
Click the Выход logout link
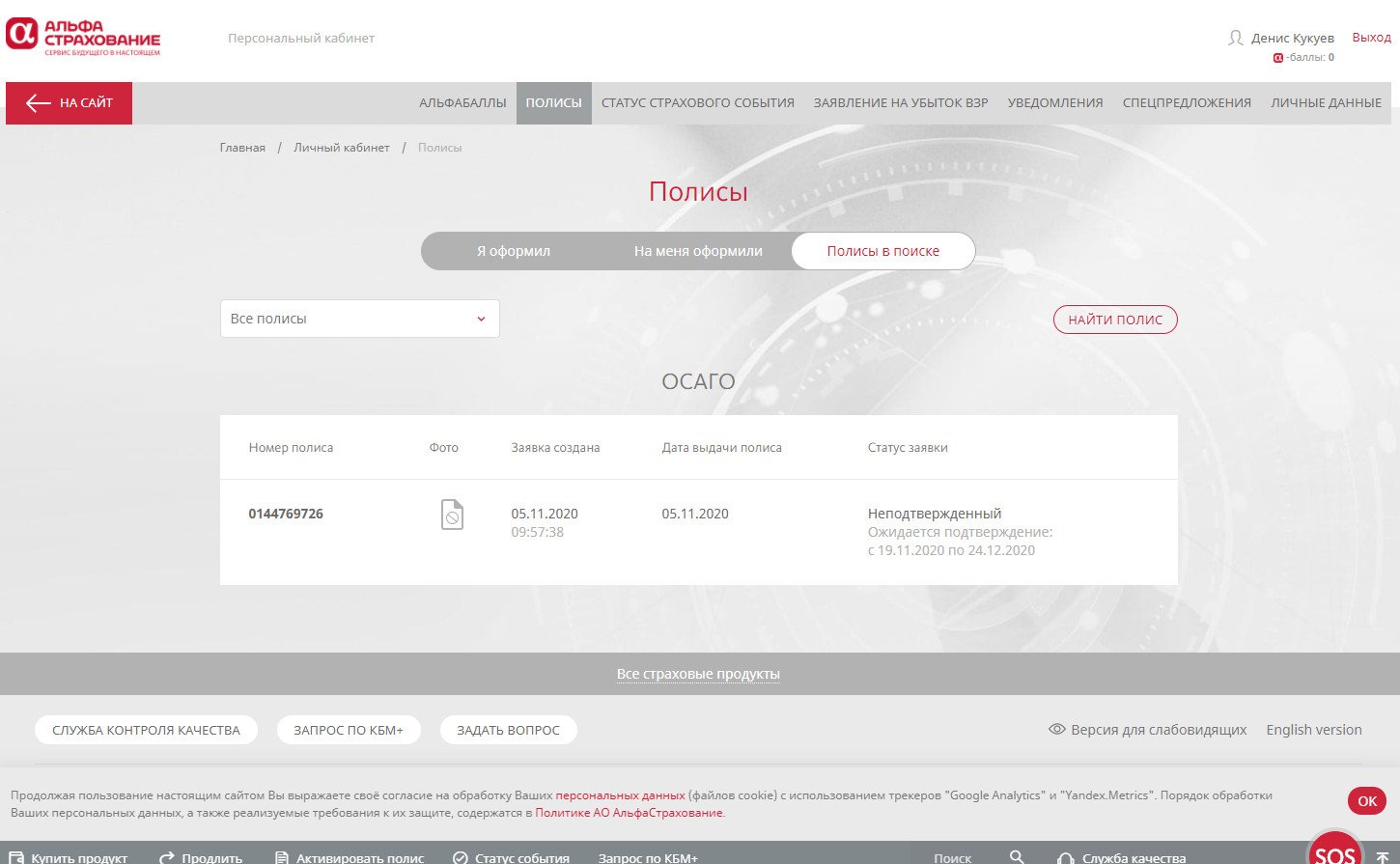pyautogui.click(x=1371, y=38)
